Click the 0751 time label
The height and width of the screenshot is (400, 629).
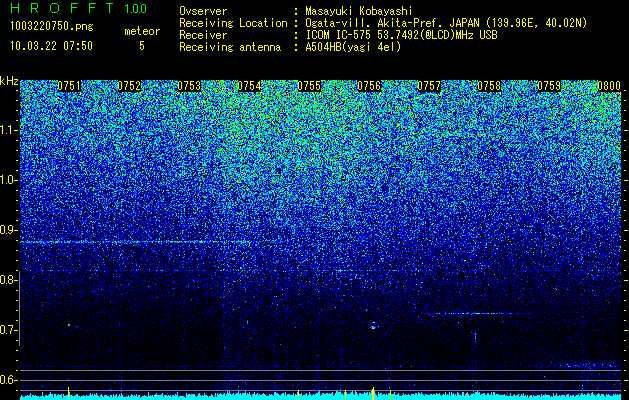coord(69,86)
